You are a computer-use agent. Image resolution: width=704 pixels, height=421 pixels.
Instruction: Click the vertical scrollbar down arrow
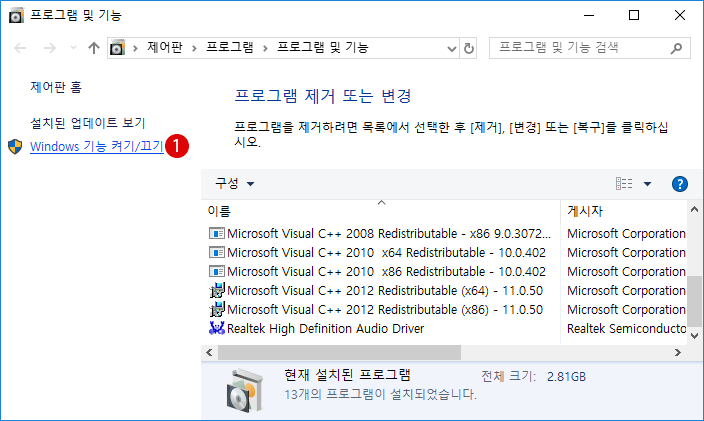[694, 336]
